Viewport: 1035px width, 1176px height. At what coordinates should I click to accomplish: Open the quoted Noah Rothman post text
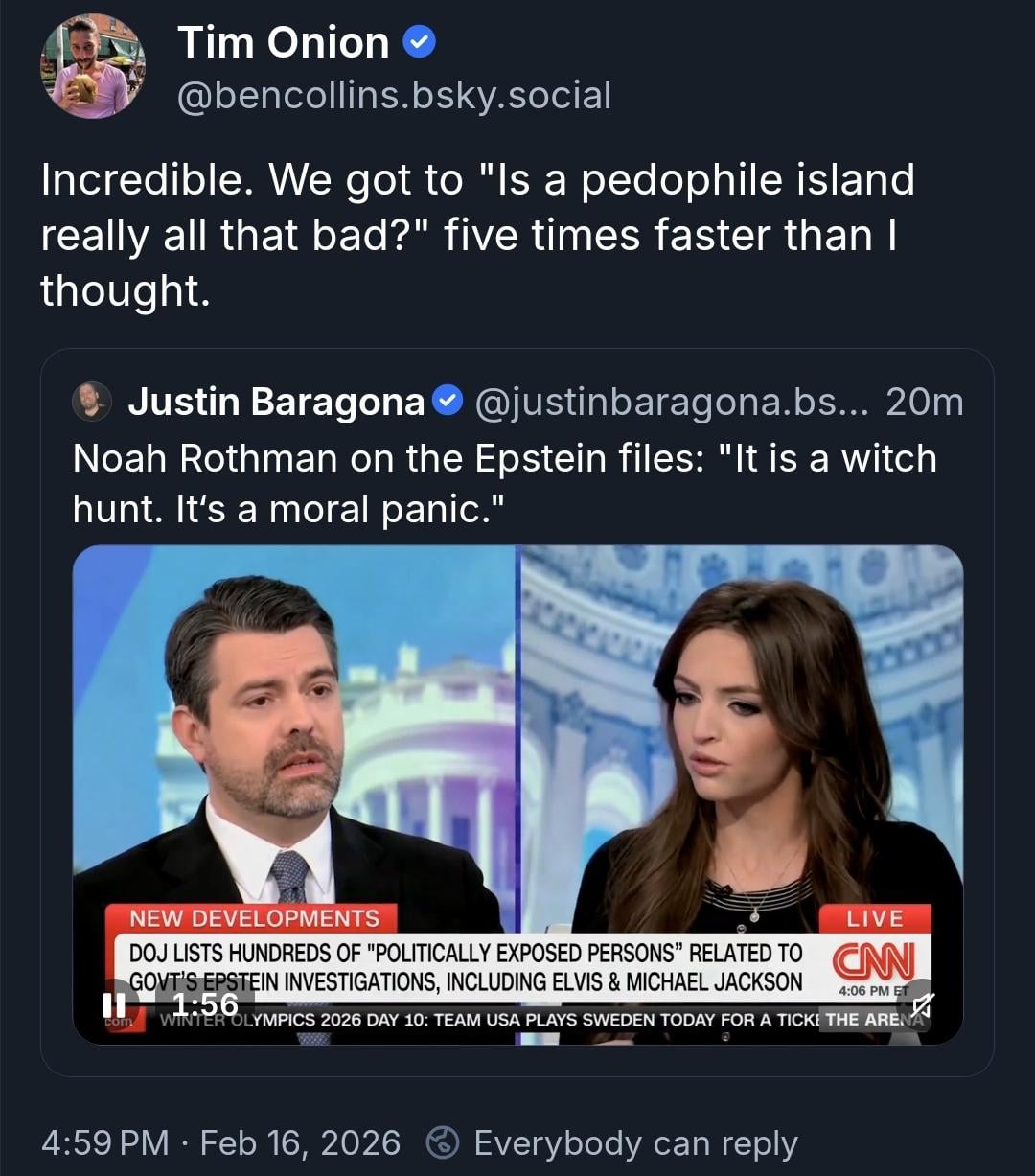(504, 483)
